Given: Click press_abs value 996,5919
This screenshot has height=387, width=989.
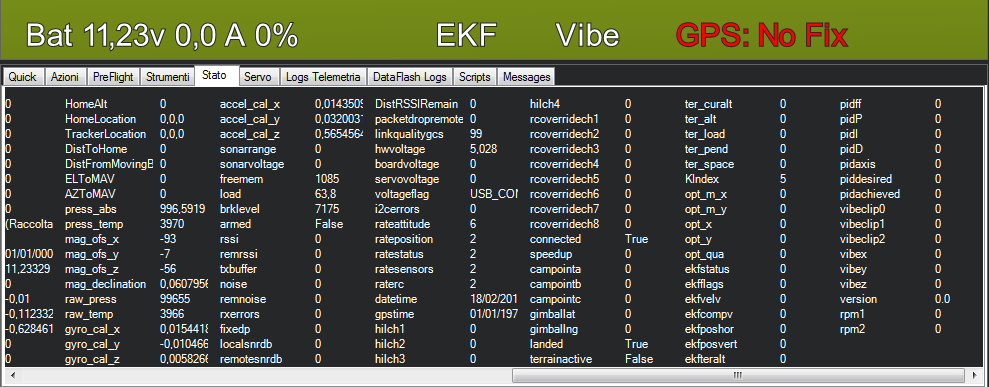Looking at the screenshot, I should pos(182,209).
